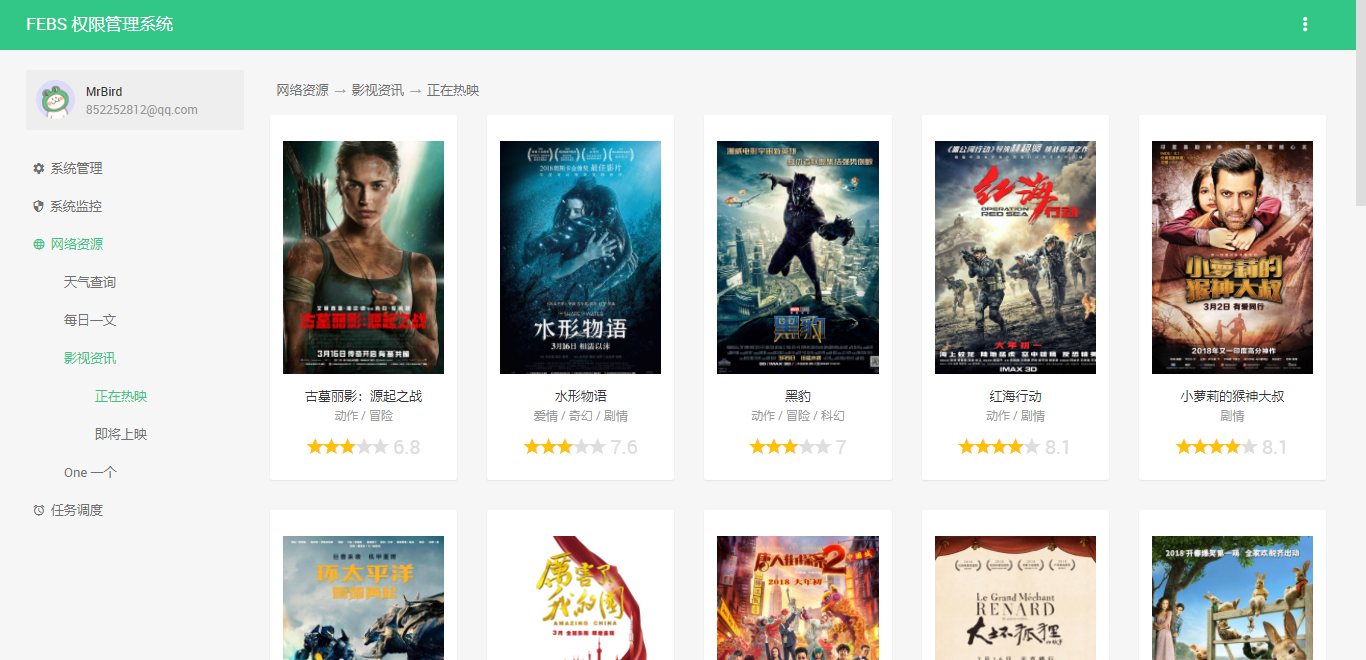Click the clock icon beside 任务调度
The image size is (1366, 660).
[39, 510]
